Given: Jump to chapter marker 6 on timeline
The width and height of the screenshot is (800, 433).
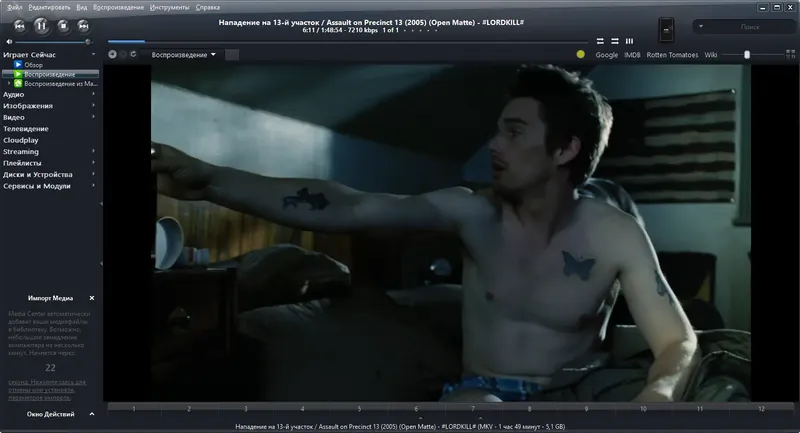Looking at the screenshot, I should tap(416, 409).
